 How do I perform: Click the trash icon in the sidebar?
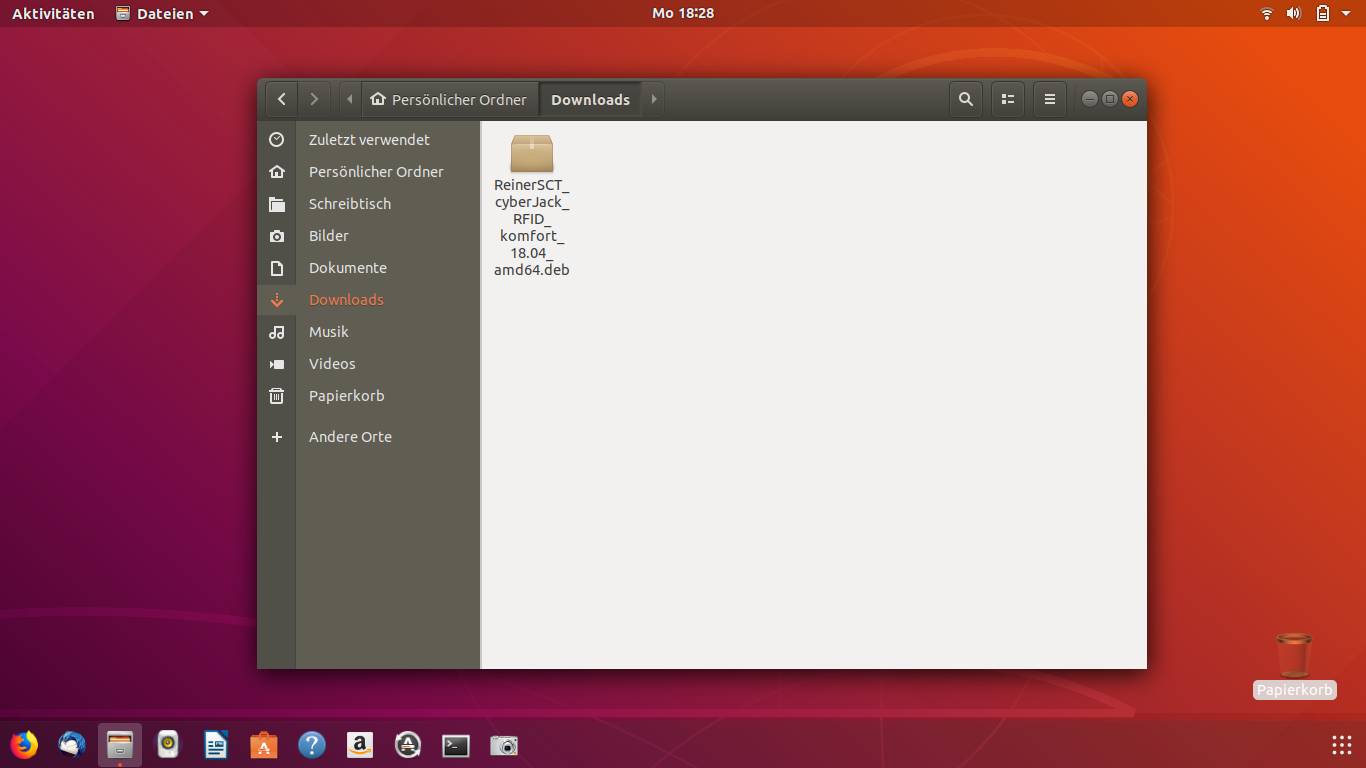[277, 396]
